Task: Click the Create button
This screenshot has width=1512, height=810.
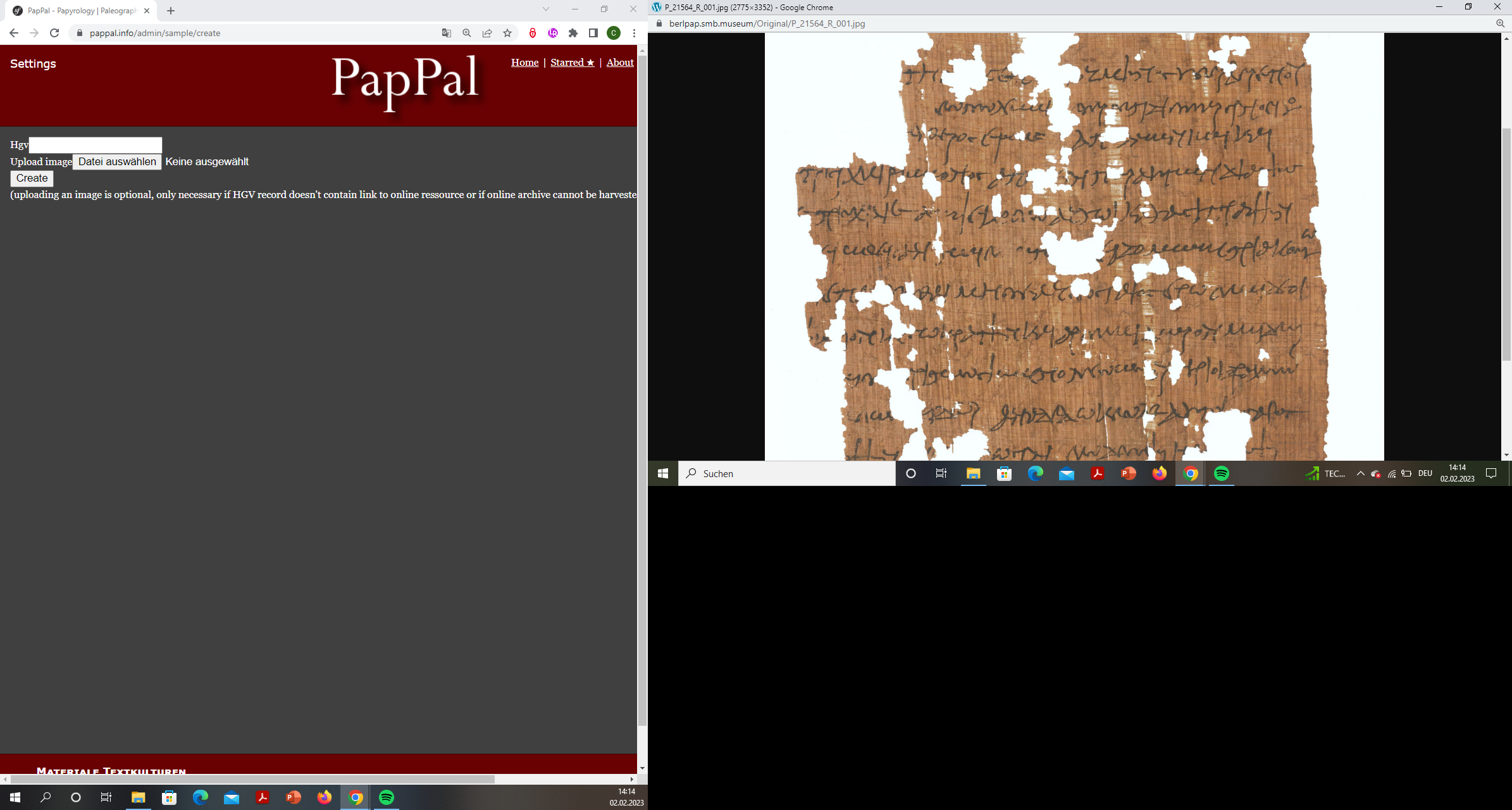Action: [32, 178]
